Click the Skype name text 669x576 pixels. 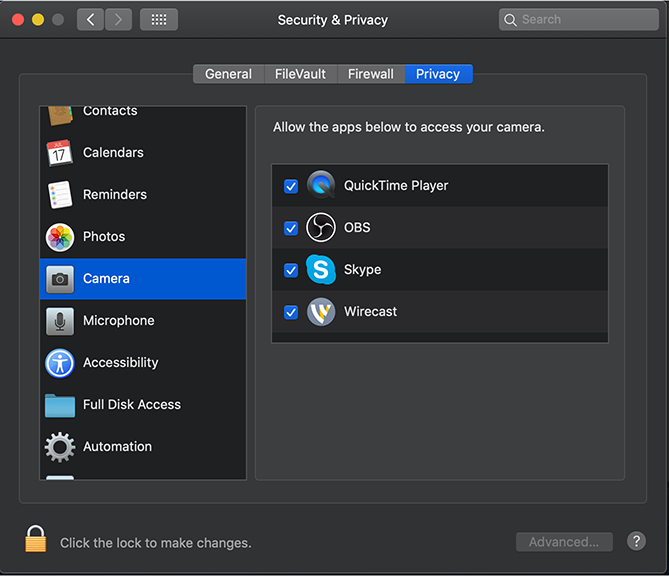pos(362,270)
